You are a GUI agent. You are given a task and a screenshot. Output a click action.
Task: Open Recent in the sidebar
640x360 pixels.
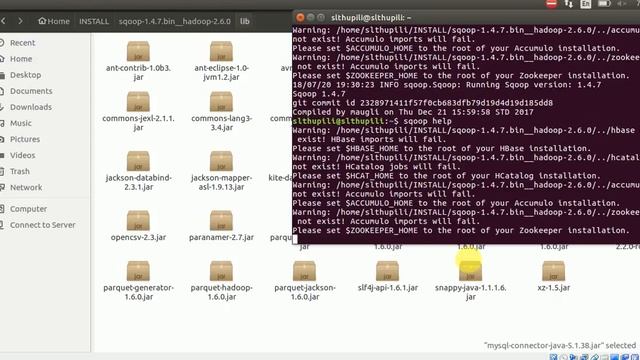click(22, 43)
